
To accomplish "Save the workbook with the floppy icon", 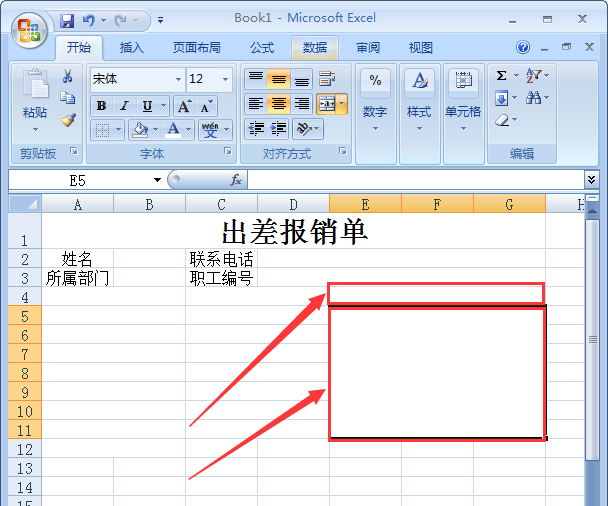I will (x=67, y=21).
